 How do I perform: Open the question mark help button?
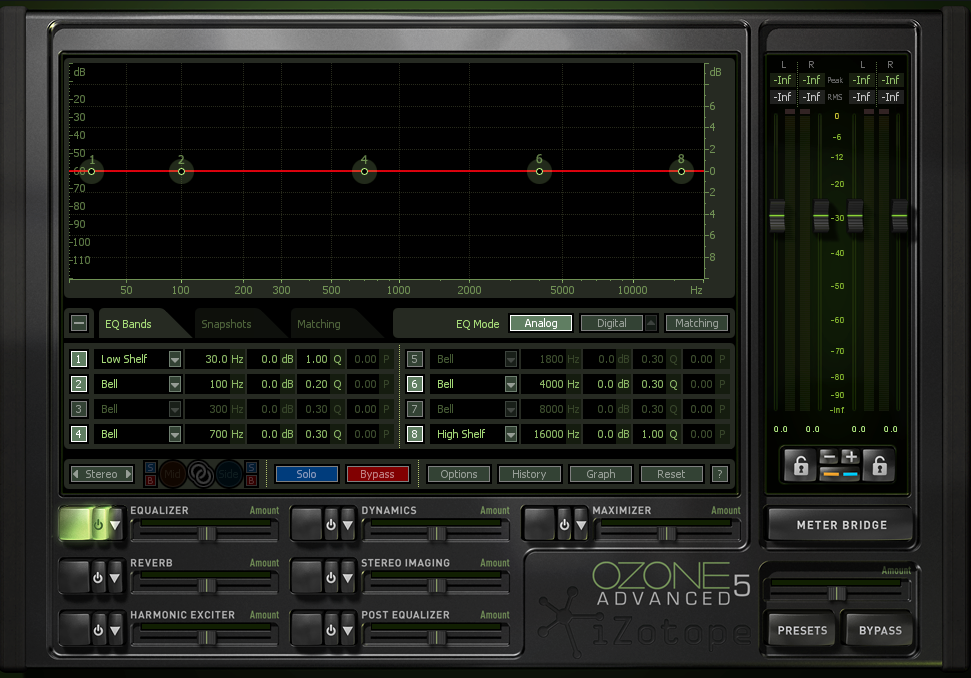[x=719, y=474]
